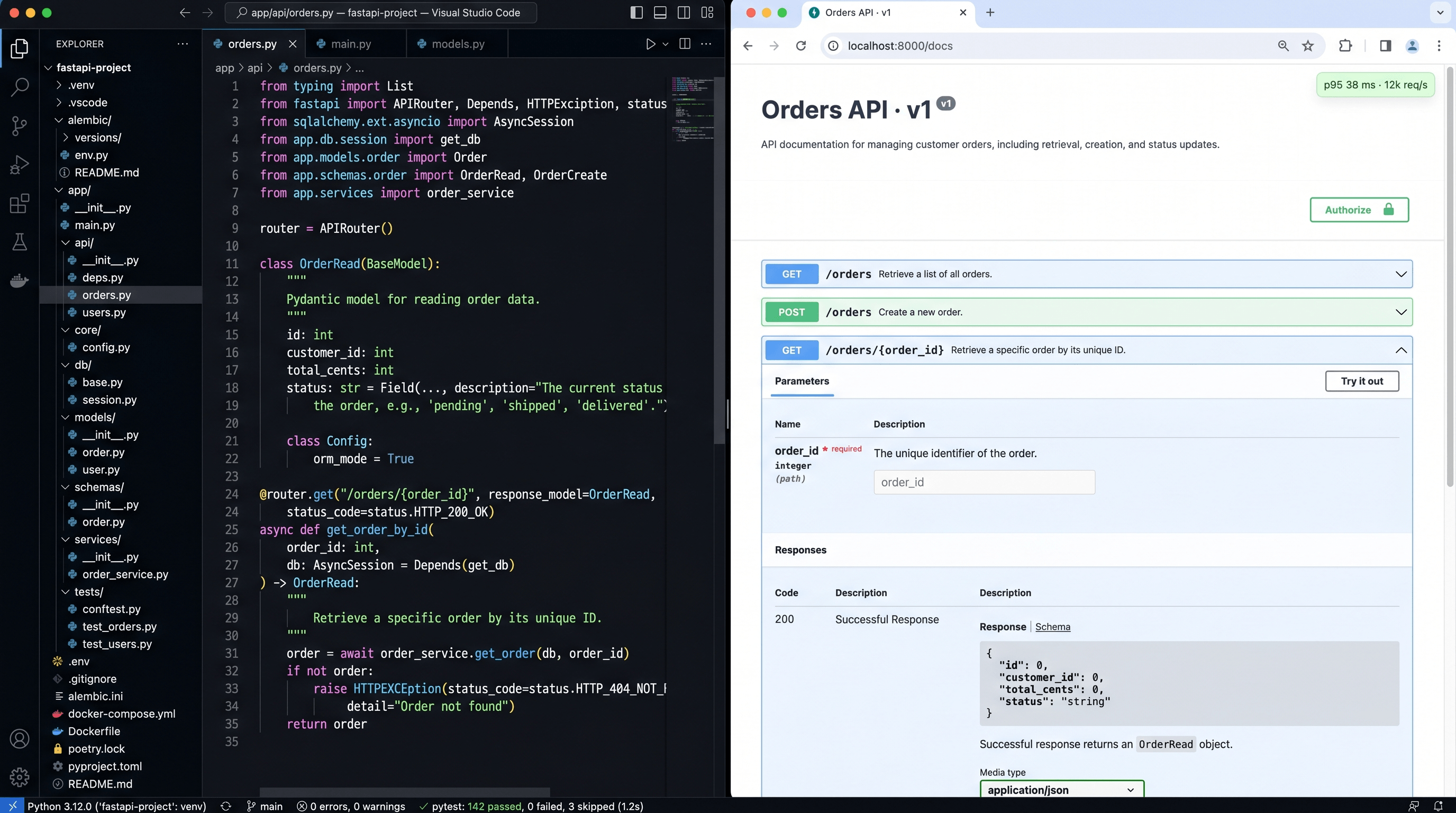
Task: Open docker-compose.yml in Explorer
Action: pos(121,713)
